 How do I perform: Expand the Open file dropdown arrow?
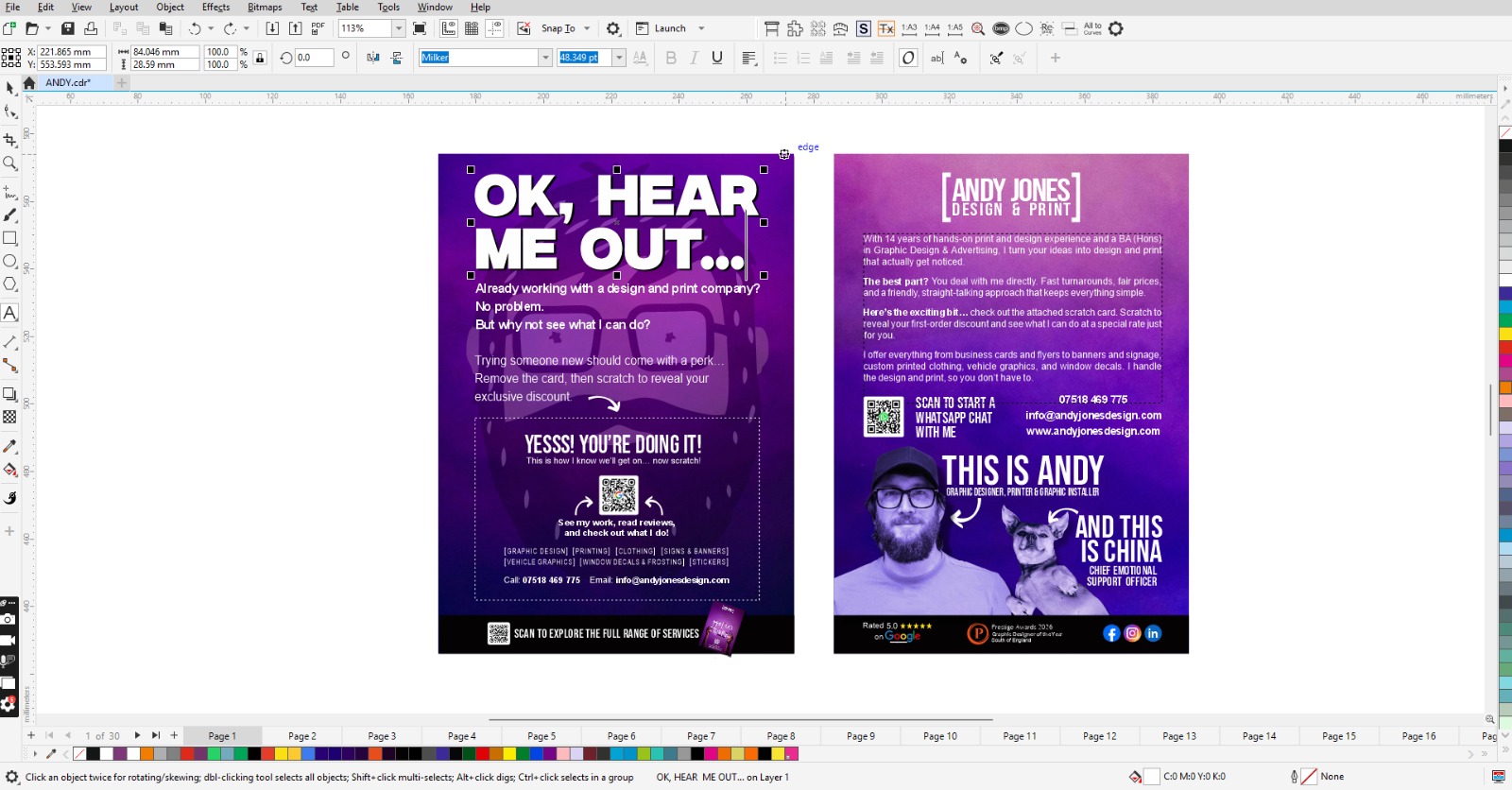click(47, 28)
